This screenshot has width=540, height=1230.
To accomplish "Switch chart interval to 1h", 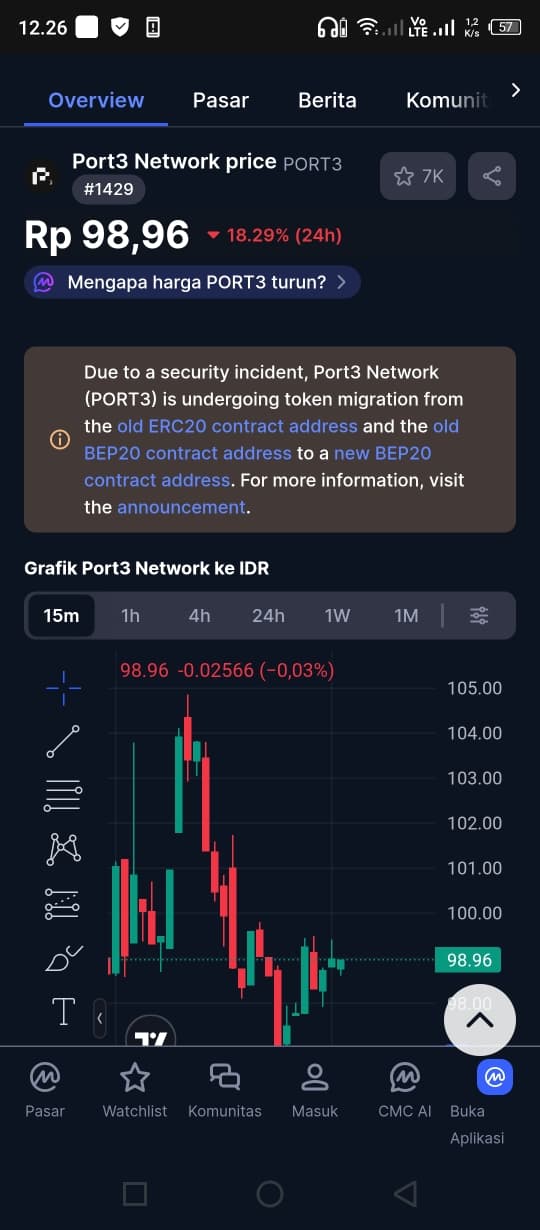I will coord(130,615).
